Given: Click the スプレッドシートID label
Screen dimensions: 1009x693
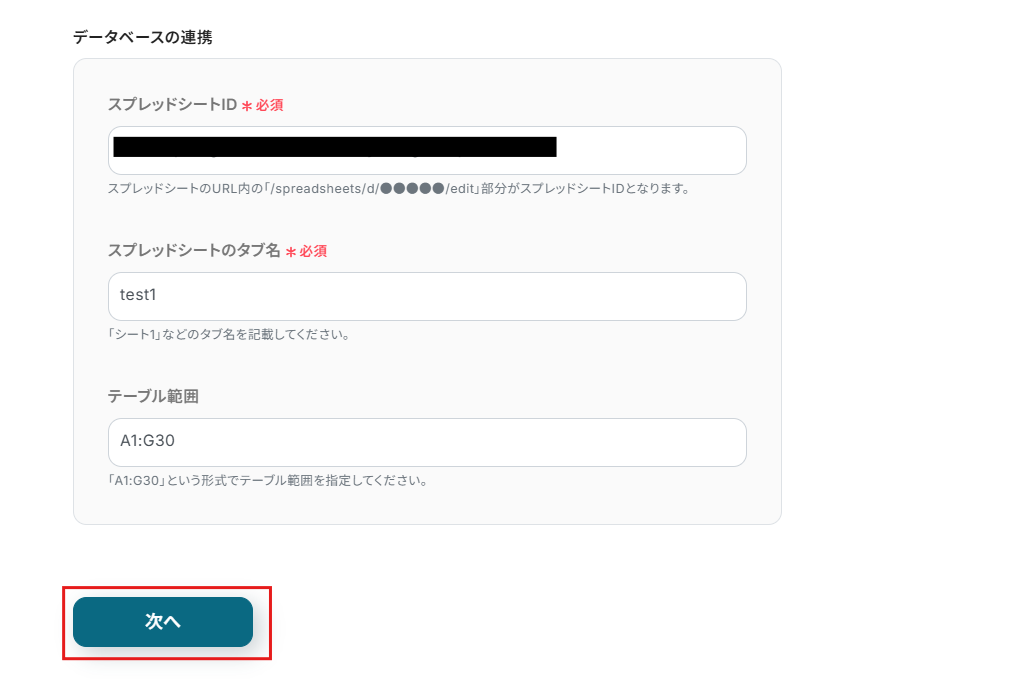Looking at the screenshot, I should (x=171, y=104).
